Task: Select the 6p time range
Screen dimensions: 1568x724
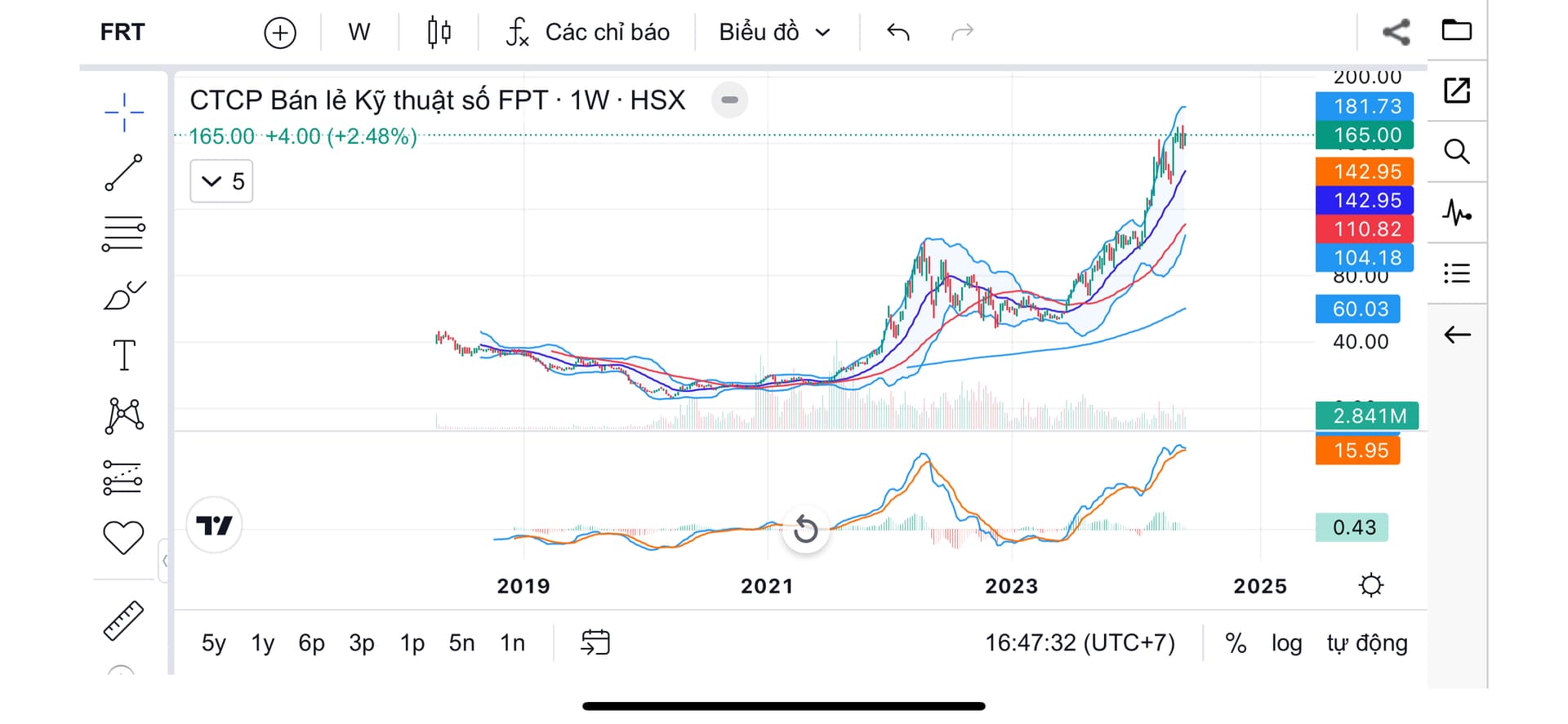Action: (x=311, y=643)
